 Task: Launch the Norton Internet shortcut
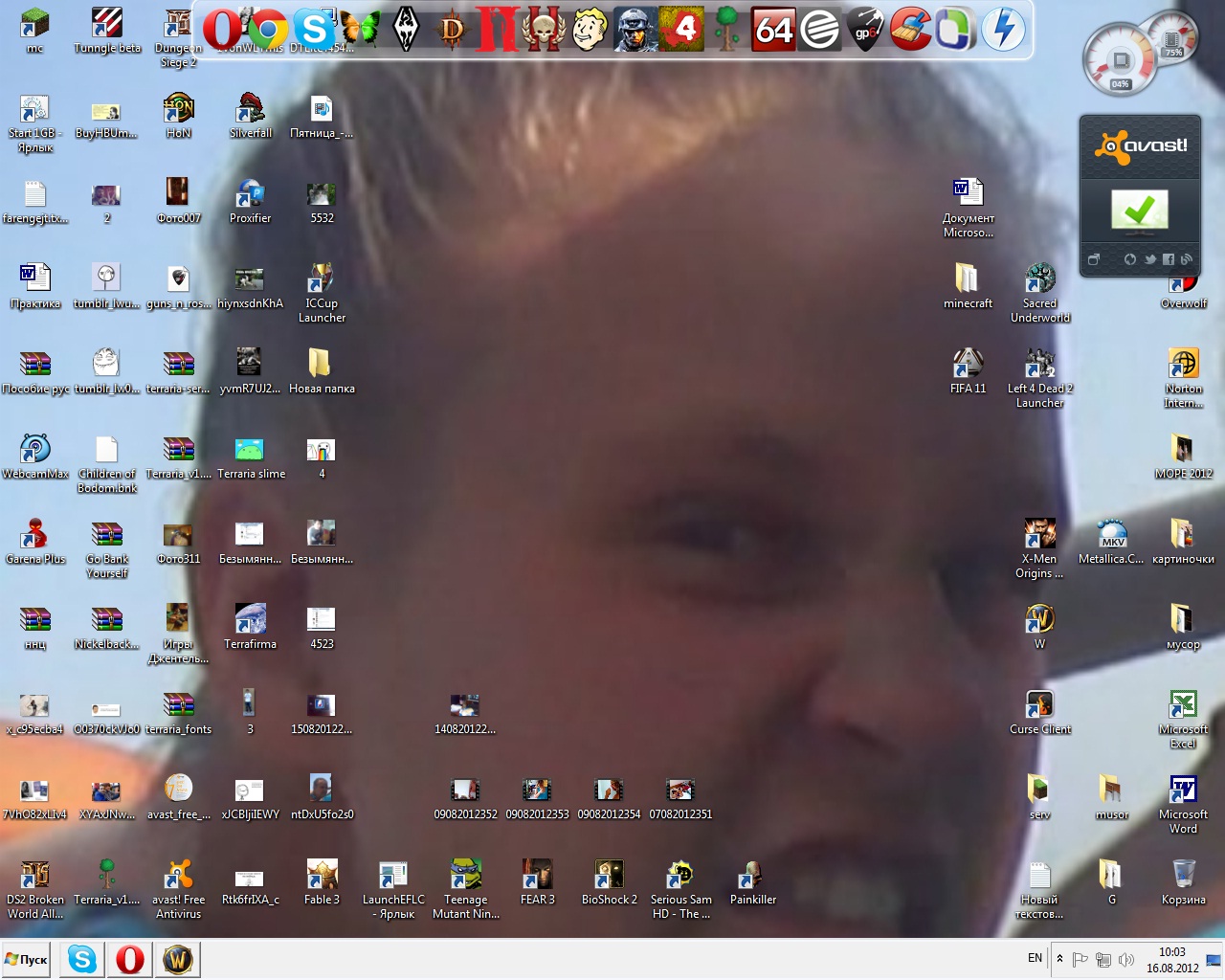tap(1183, 378)
